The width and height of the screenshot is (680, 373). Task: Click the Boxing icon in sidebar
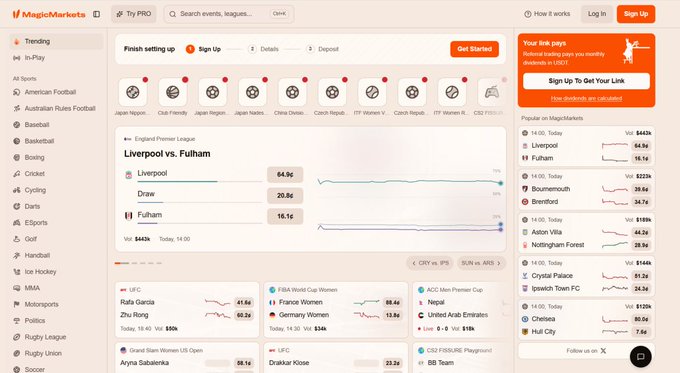tap(16, 157)
